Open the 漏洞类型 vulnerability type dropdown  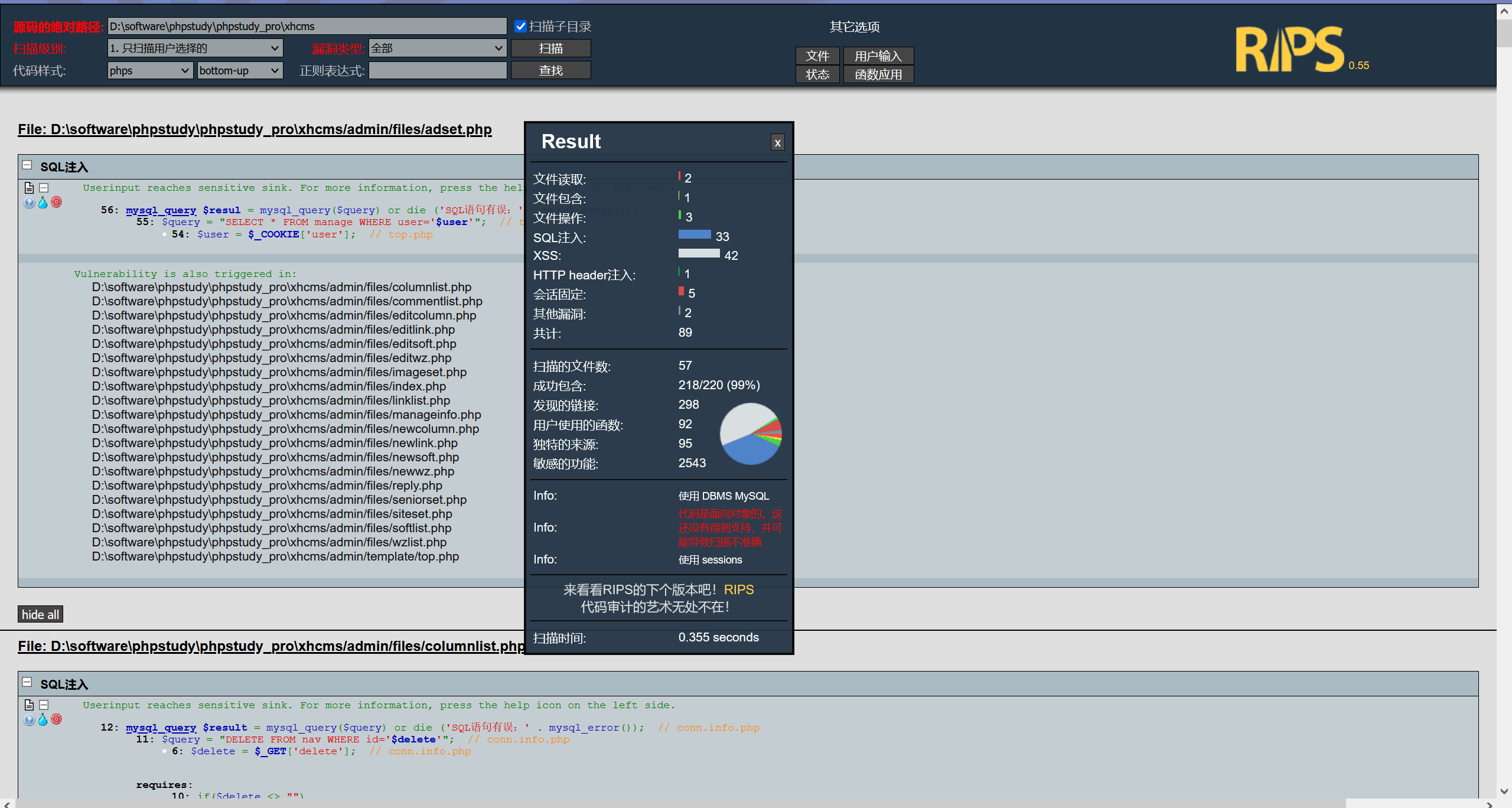(x=437, y=48)
